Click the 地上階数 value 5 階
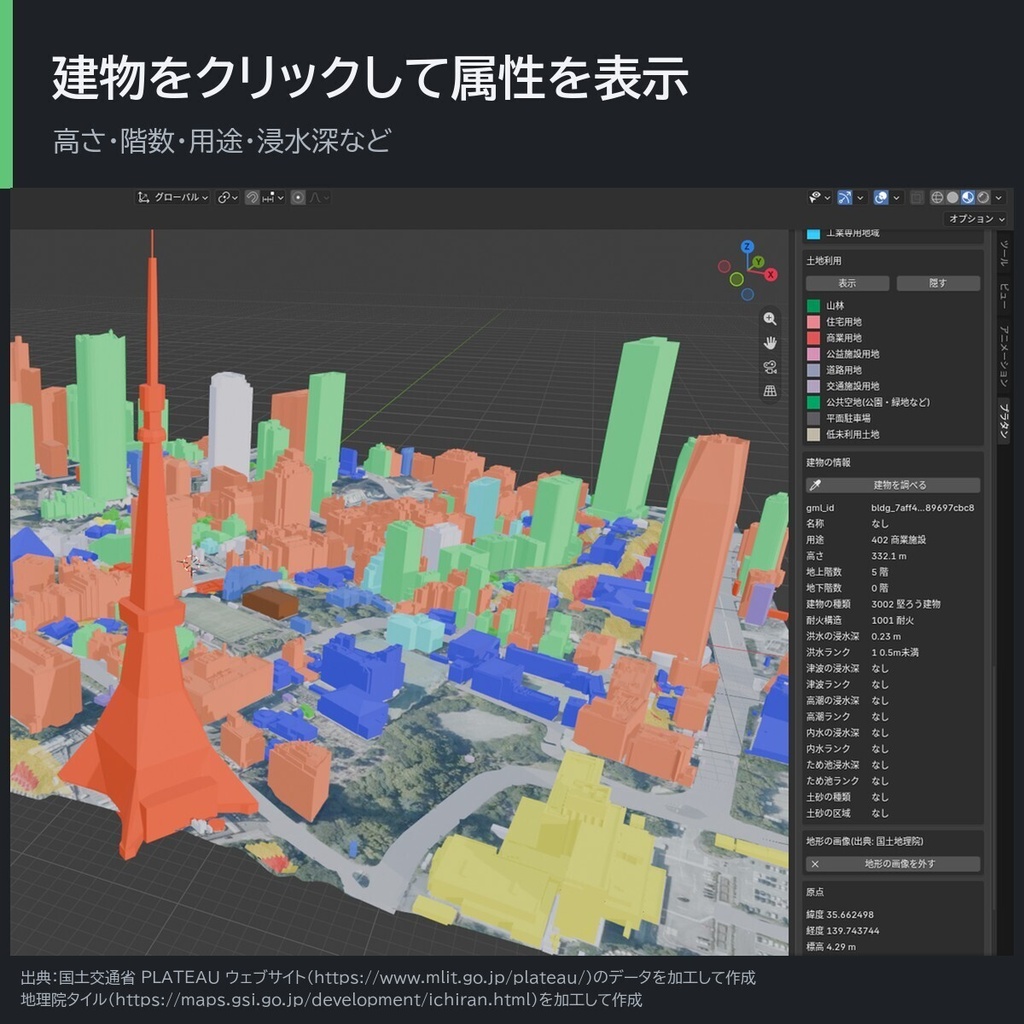 coord(880,572)
